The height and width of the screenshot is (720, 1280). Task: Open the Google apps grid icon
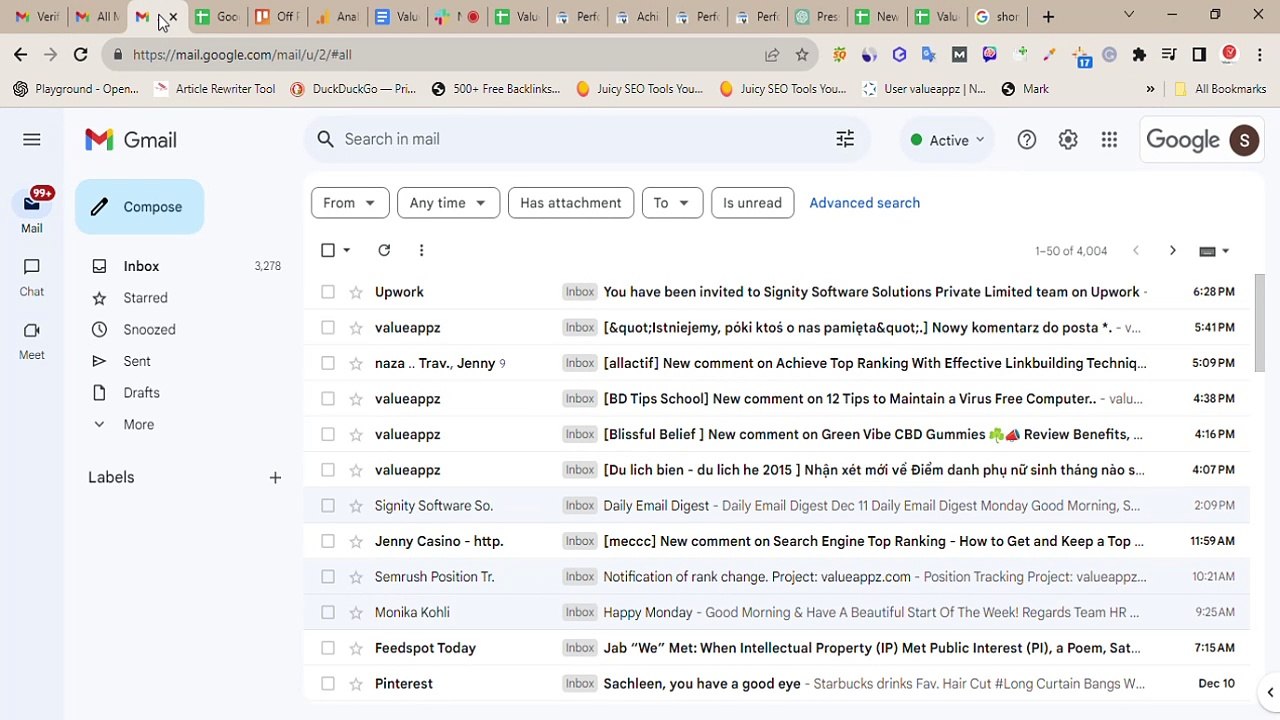point(1109,140)
